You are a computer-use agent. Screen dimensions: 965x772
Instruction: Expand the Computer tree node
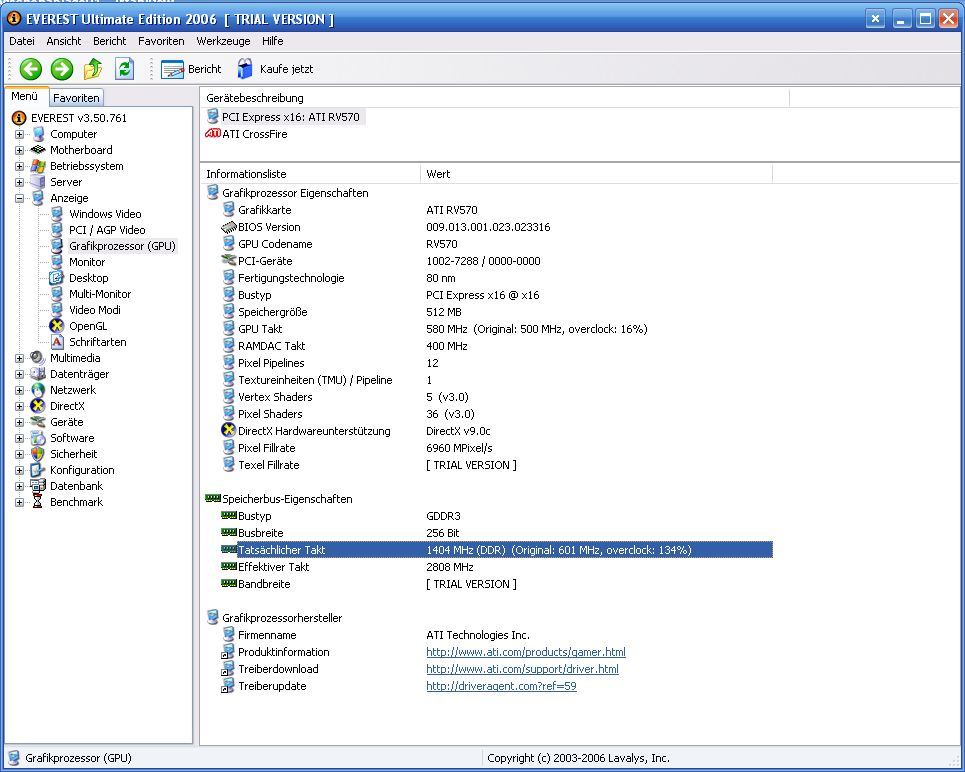click(20, 134)
